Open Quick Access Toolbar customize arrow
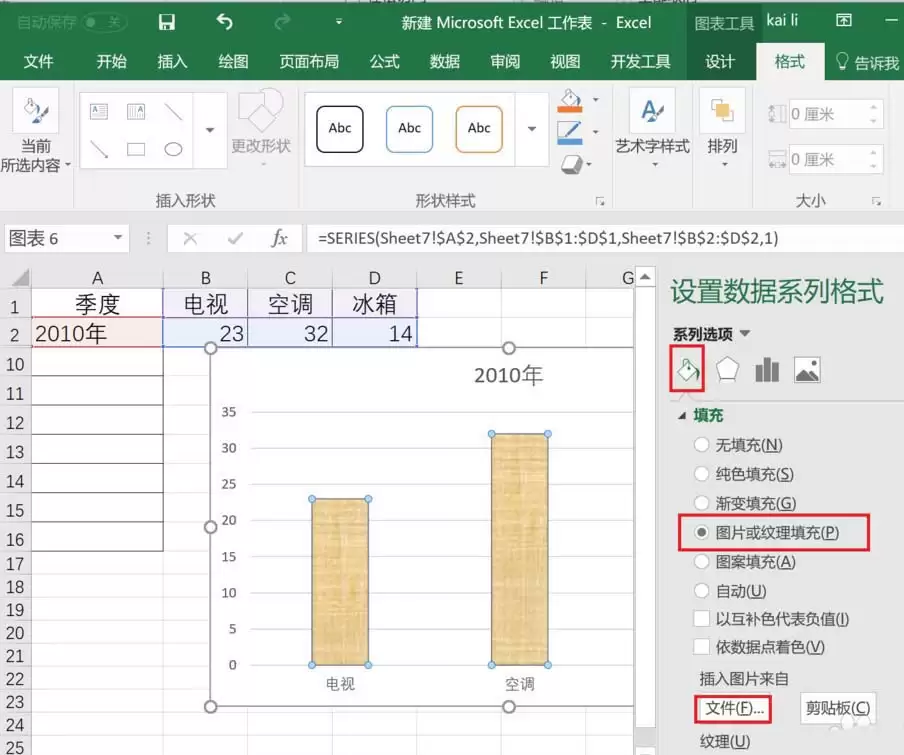Image resolution: width=904 pixels, height=755 pixels. point(339,22)
